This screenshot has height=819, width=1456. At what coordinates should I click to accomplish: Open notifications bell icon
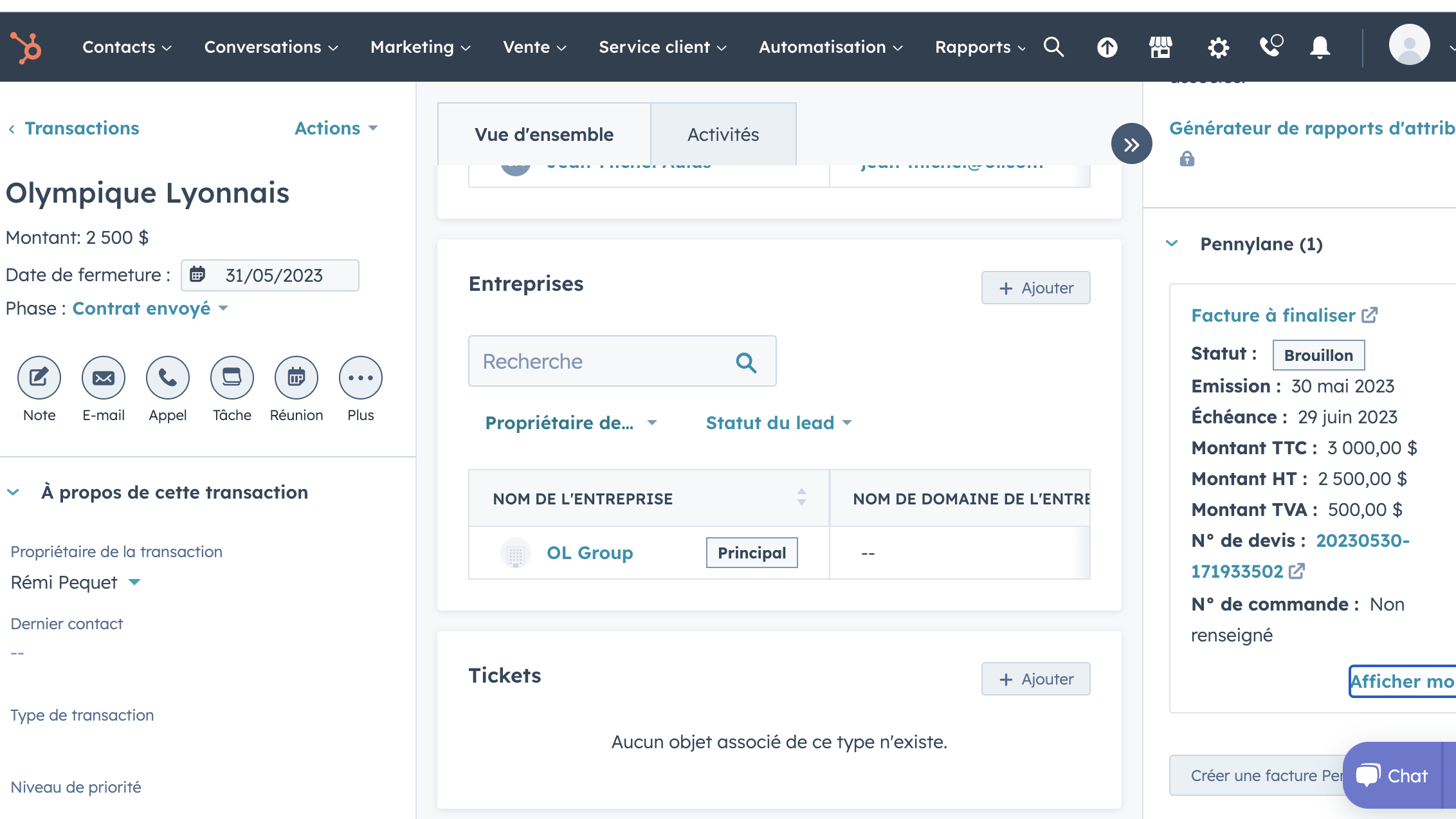pos(1320,47)
